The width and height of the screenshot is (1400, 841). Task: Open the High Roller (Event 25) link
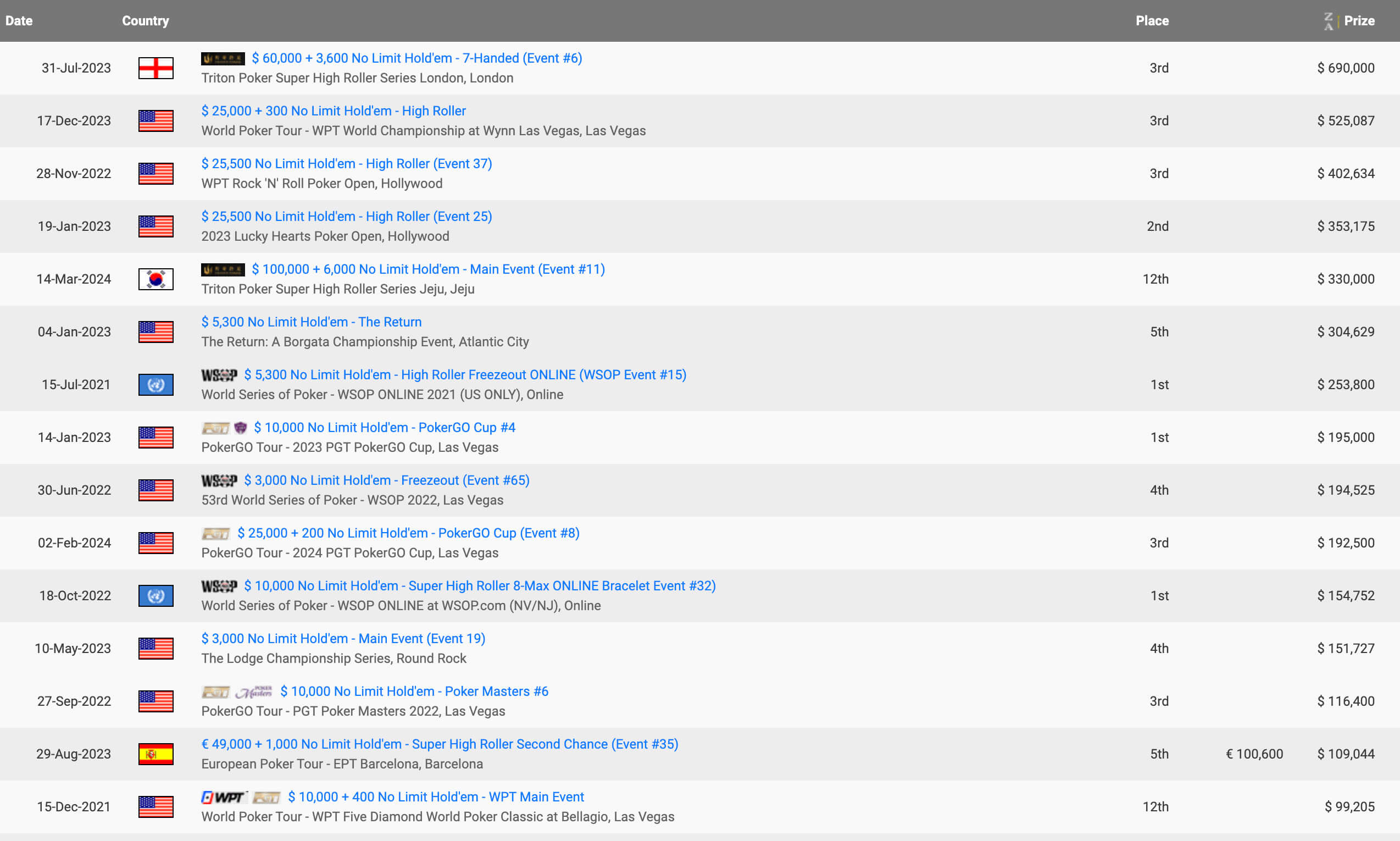pos(346,217)
